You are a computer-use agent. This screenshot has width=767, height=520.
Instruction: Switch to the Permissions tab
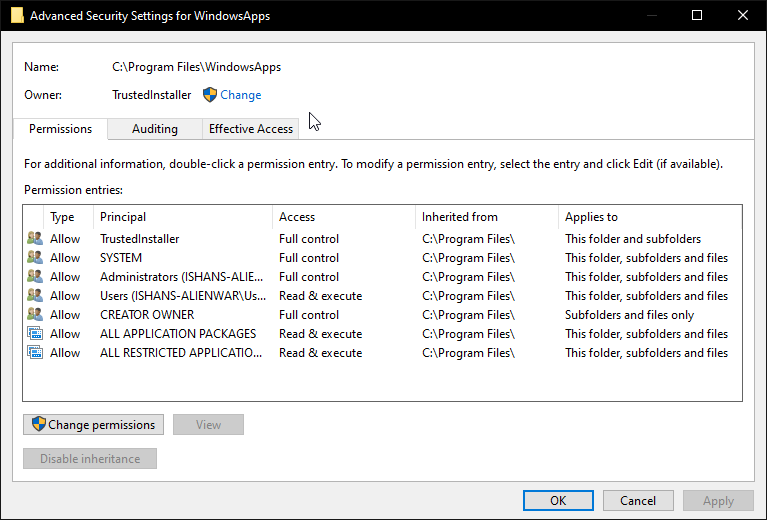click(61, 129)
